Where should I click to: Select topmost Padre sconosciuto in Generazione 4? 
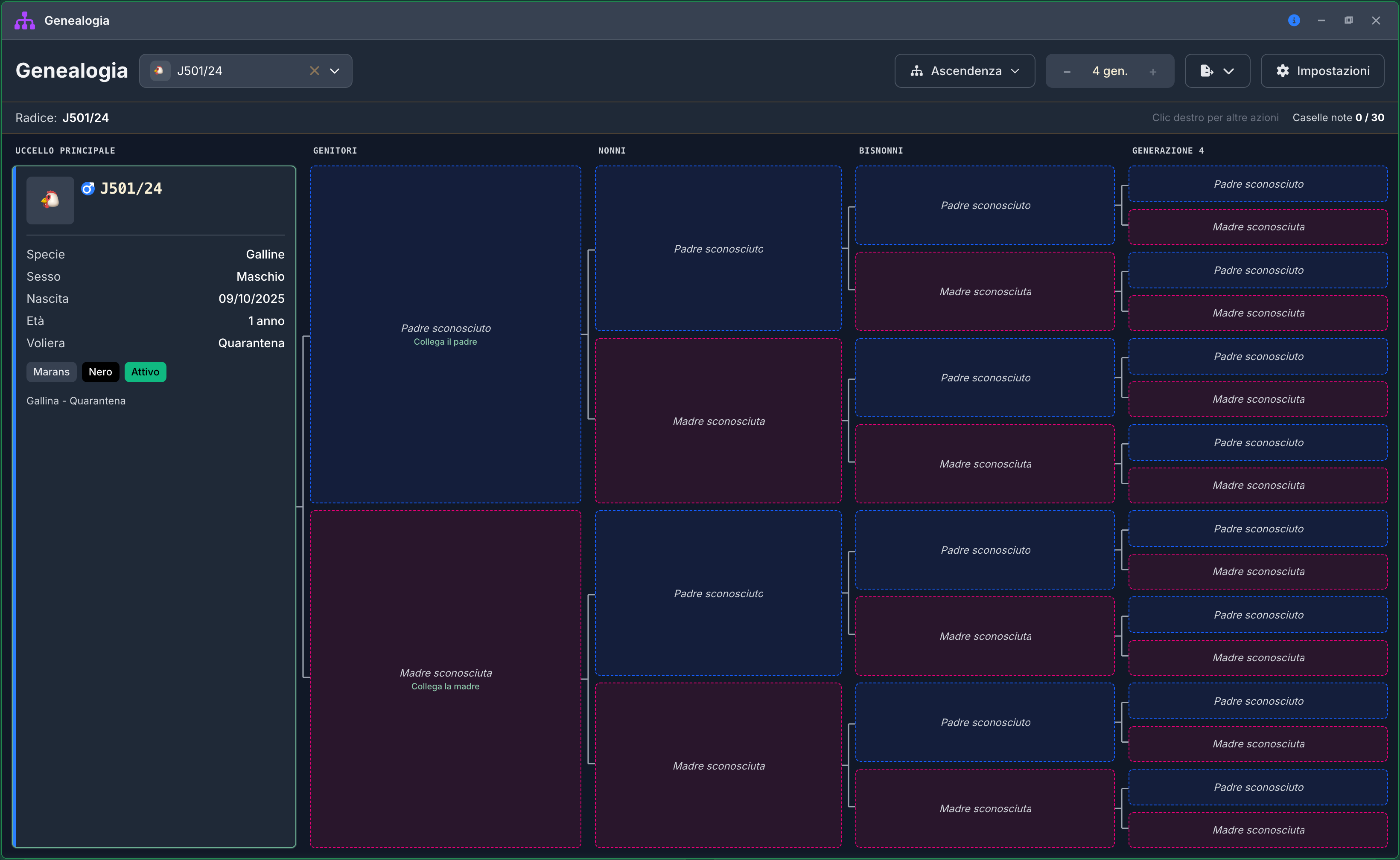coord(1258,184)
